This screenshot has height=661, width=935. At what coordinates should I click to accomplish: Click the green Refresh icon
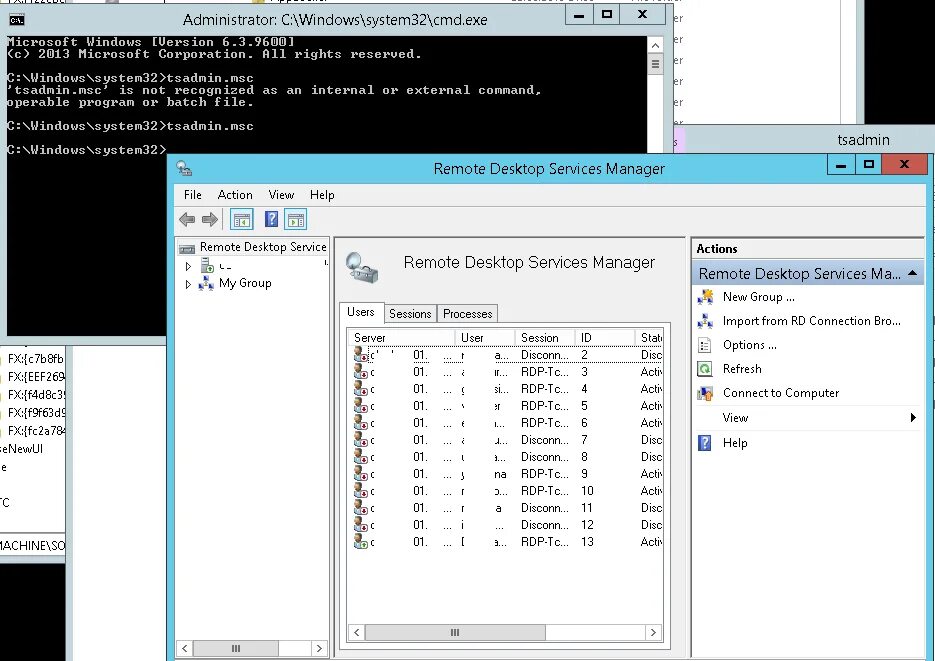(705, 369)
